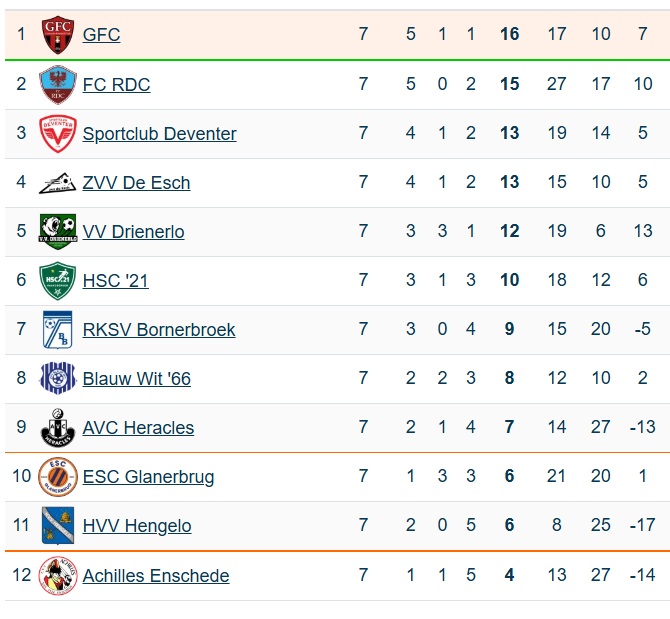The width and height of the screenshot is (670, 619).
Task: Click the HVV Hengelo blue crest
Action: click(57, 526)
